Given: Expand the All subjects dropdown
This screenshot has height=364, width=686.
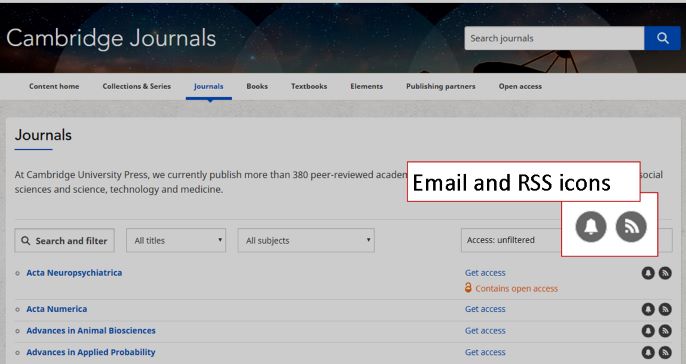Looking at the screenshot, I should click(x=306, y=241).
